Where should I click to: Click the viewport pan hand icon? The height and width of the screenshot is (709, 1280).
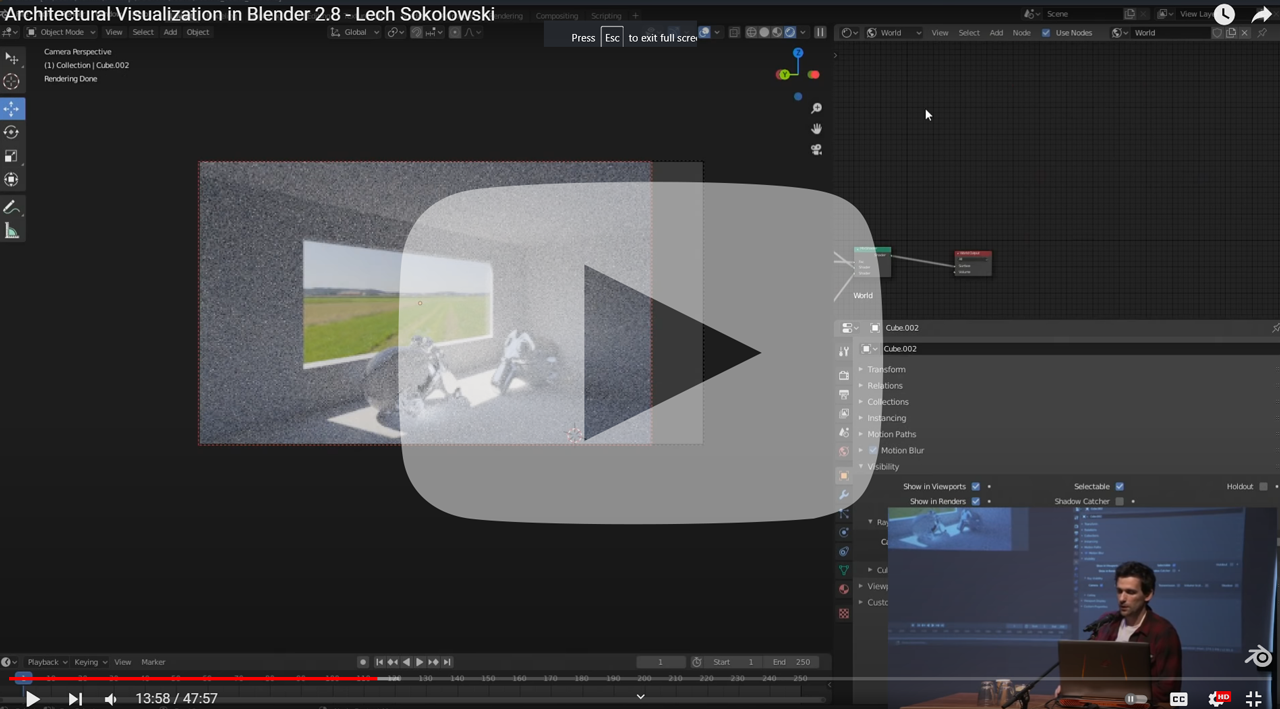pyautogui.click(x=816, y=129)
